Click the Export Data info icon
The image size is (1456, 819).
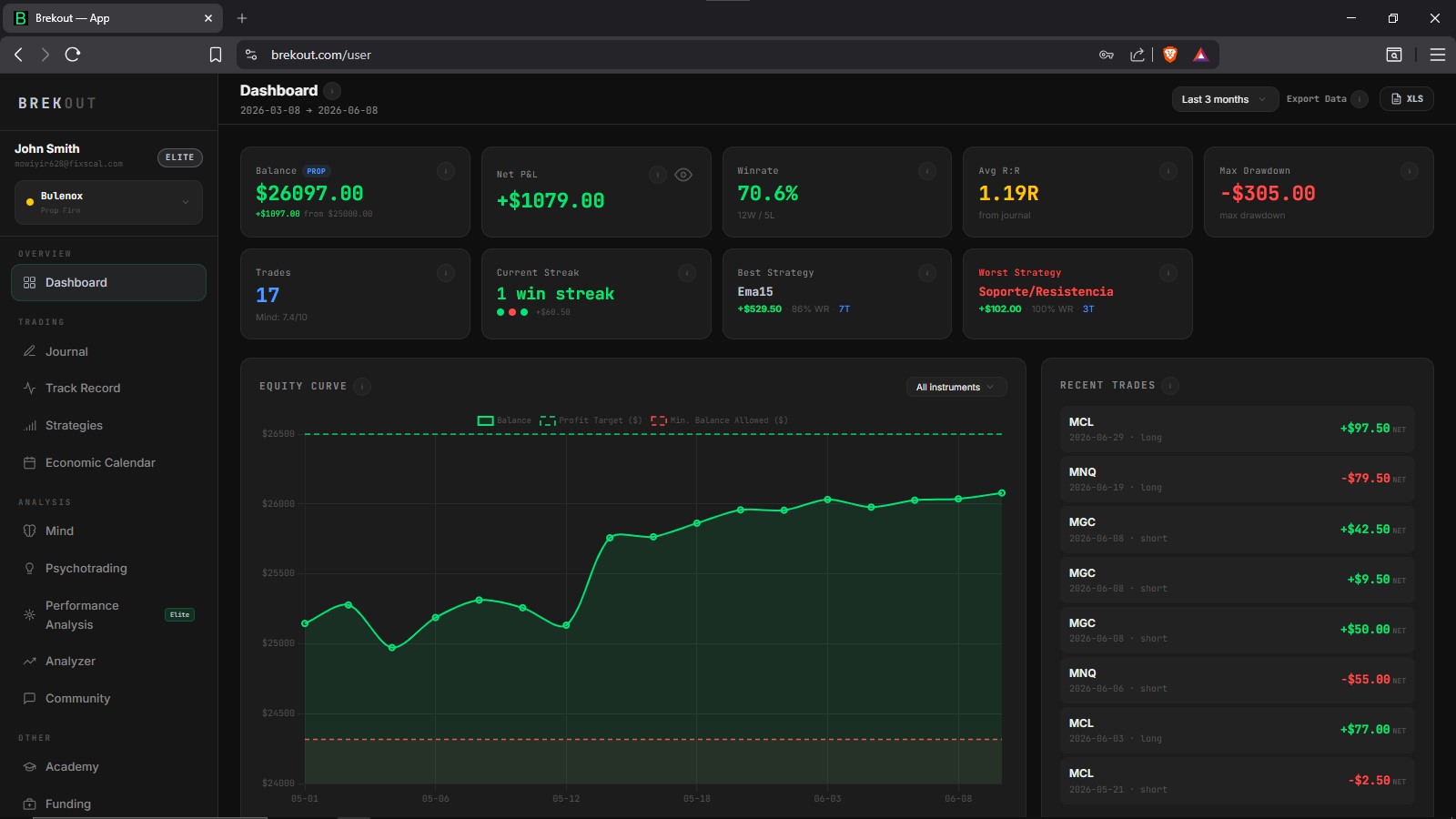point(1360,99)
